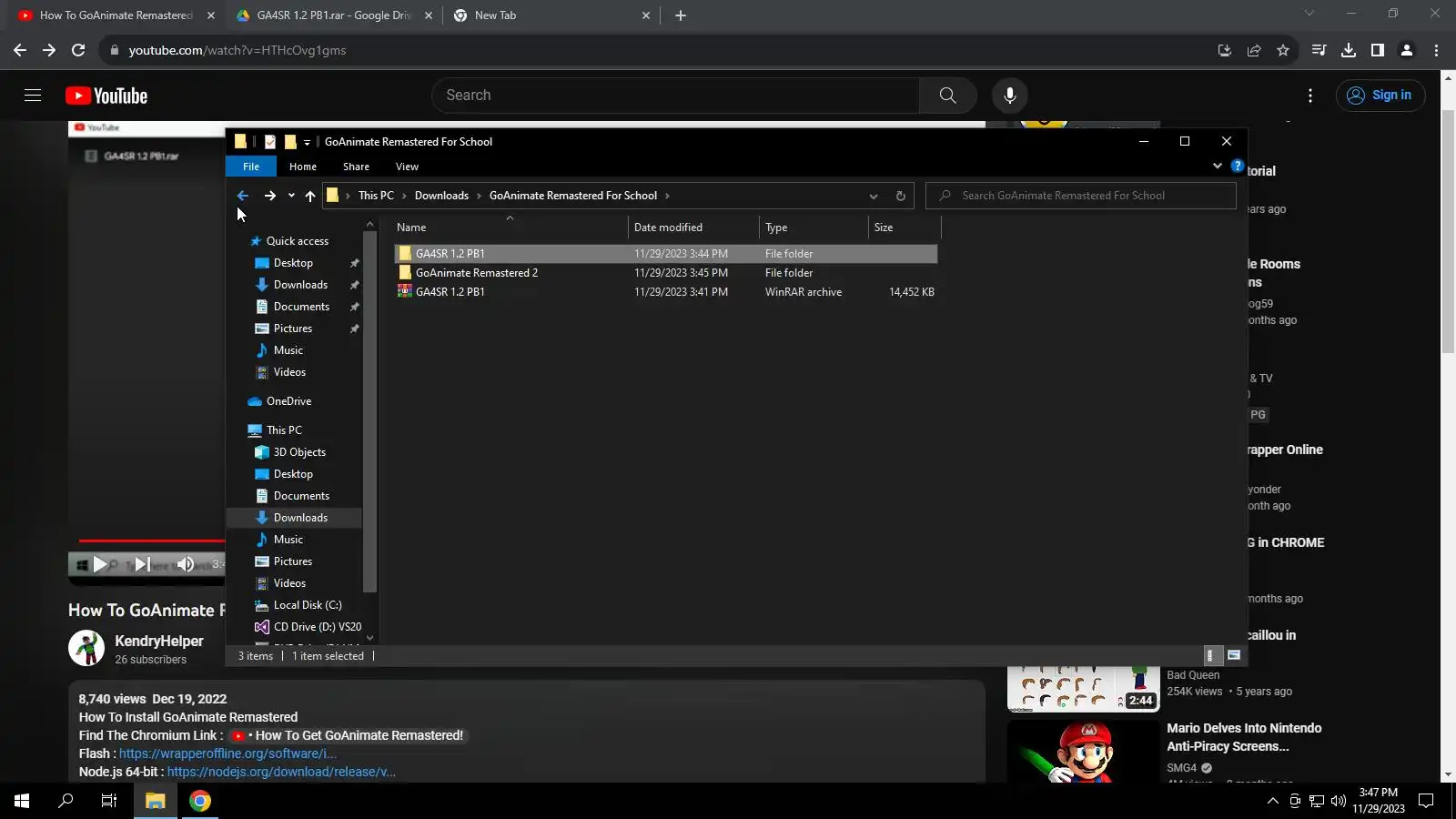Switch to the New Tab browser tab
The width and height of the screenshot is (1456, 819).
click(x=551, y=15)
